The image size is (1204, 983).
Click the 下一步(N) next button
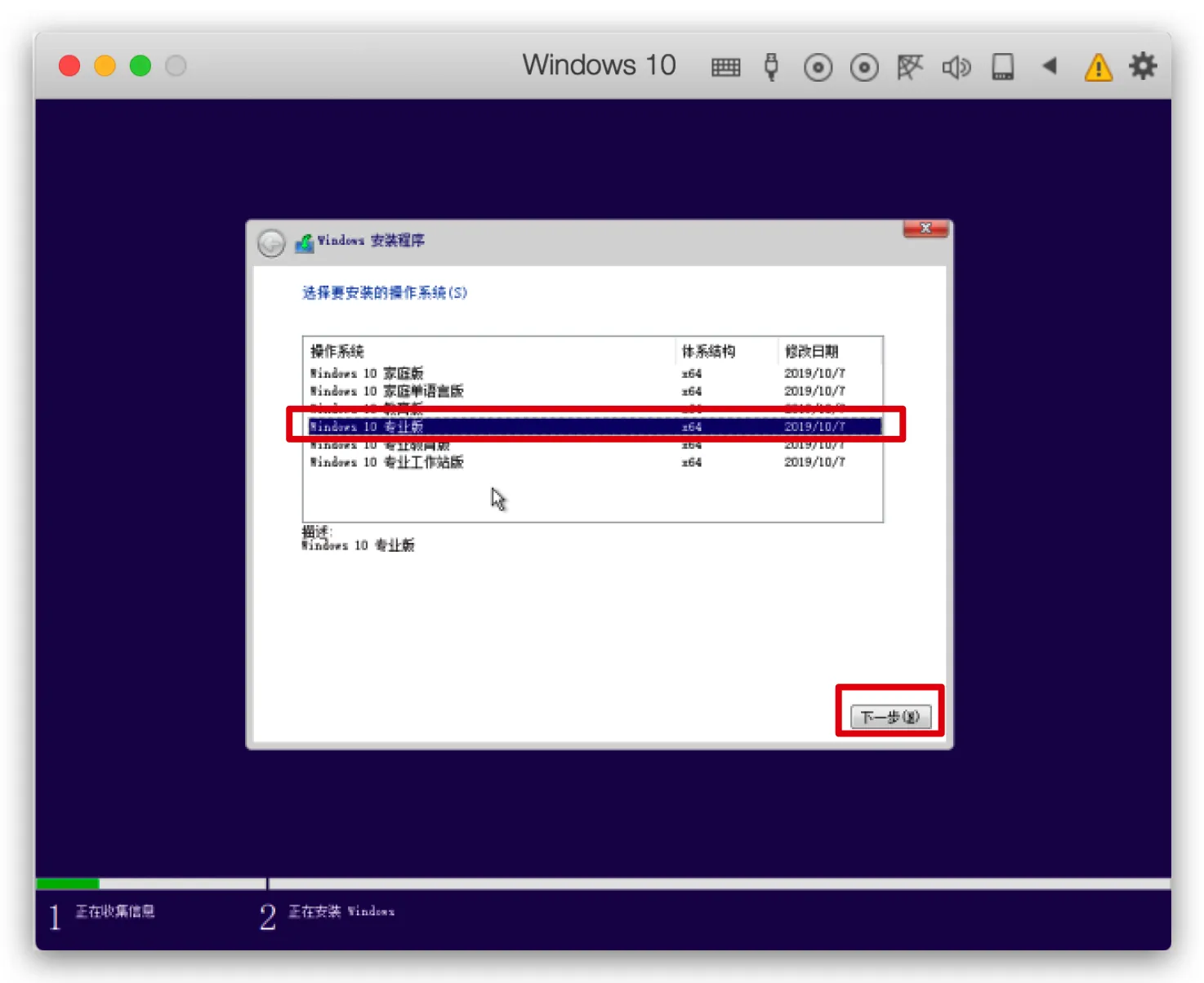[890, 717]
